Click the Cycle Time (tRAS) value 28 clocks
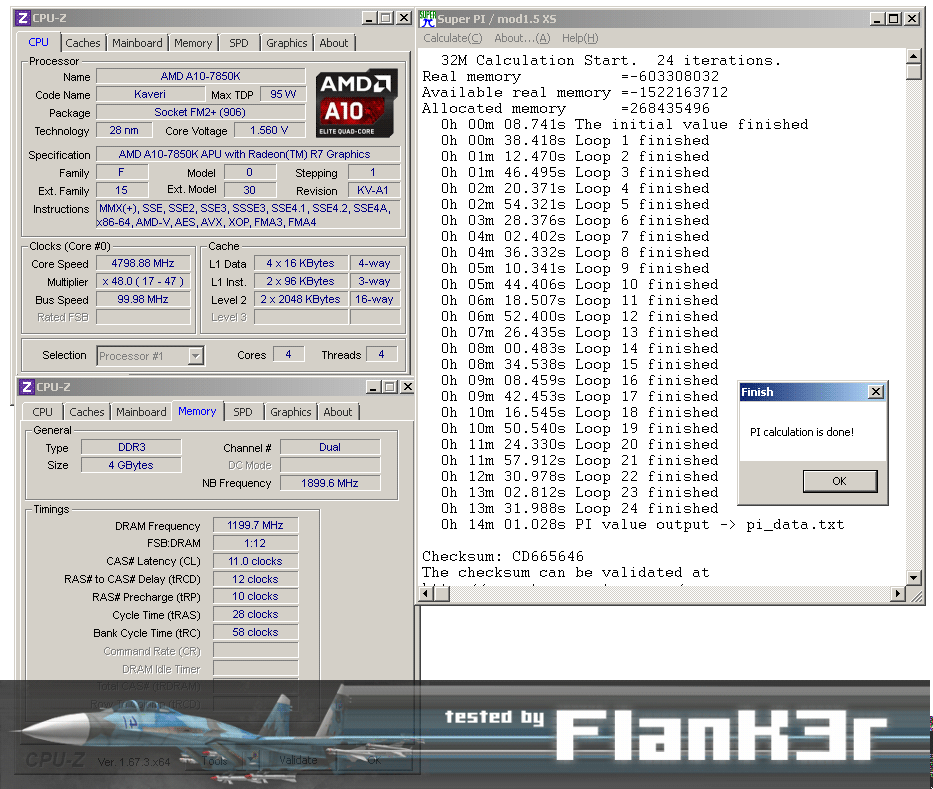Viewport: 933px width, 789px height. coord(255,614)
